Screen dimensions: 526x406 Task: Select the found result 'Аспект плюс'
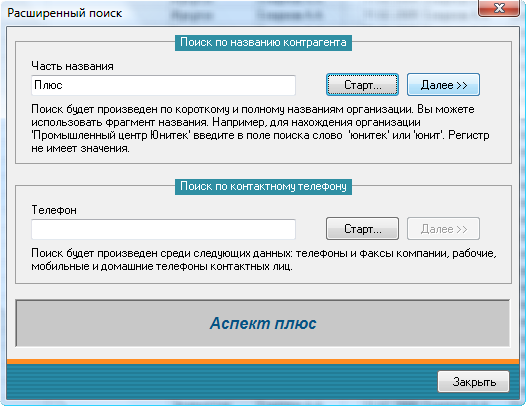(263, 323)
